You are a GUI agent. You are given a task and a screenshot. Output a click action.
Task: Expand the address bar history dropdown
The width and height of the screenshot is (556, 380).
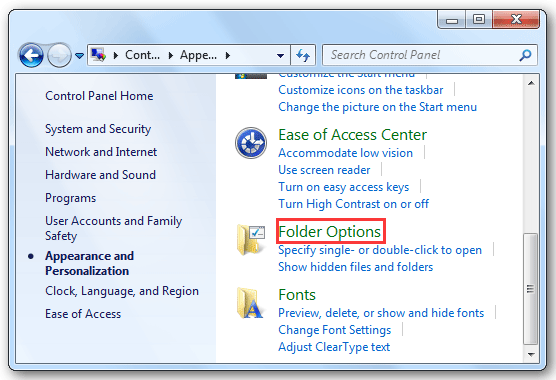pyautogui.click(x=280, y=56)
